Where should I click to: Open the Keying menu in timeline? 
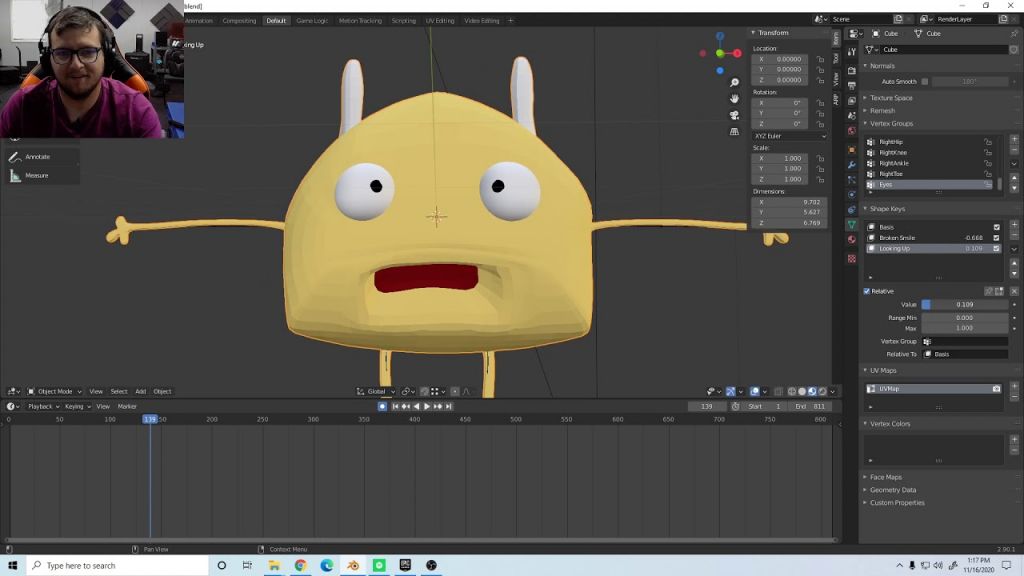click(x=76, y=406)
